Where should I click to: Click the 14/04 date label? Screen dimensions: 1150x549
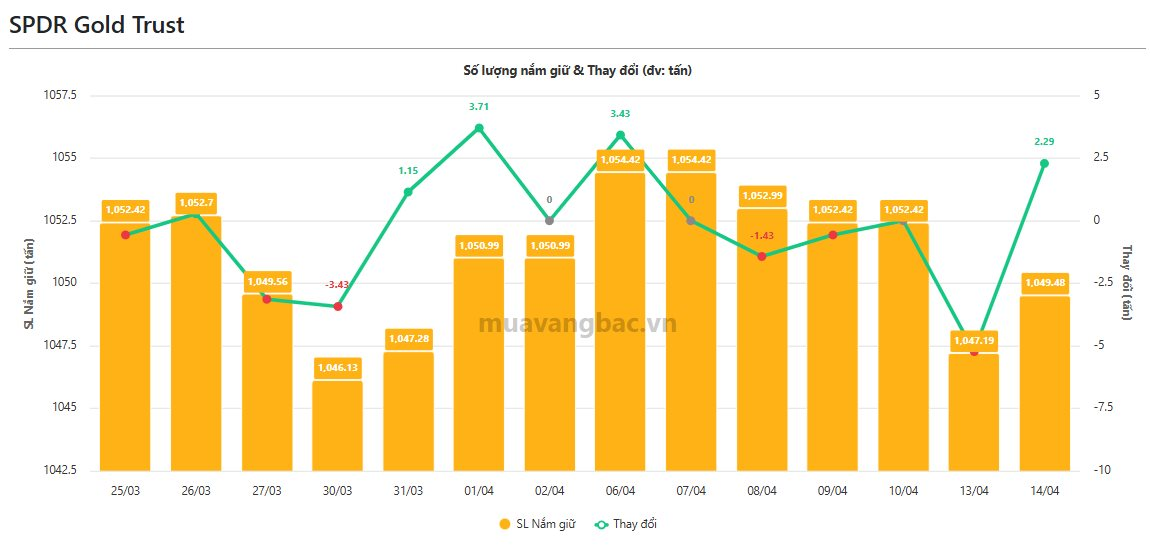[1044, 491]
